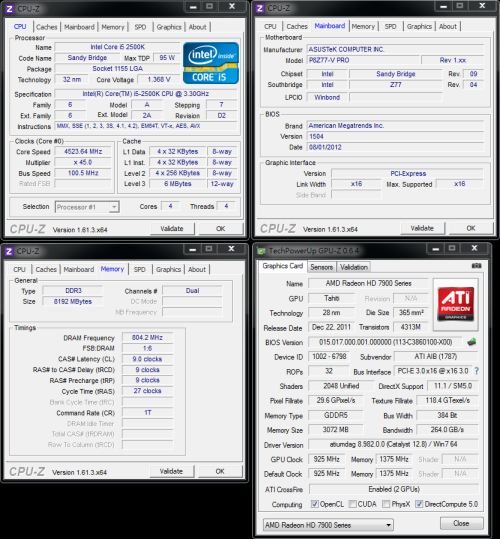Click the Graphic Interface Link Width x16 value
The height and width of the screenshot is (539, 500).
356,184
